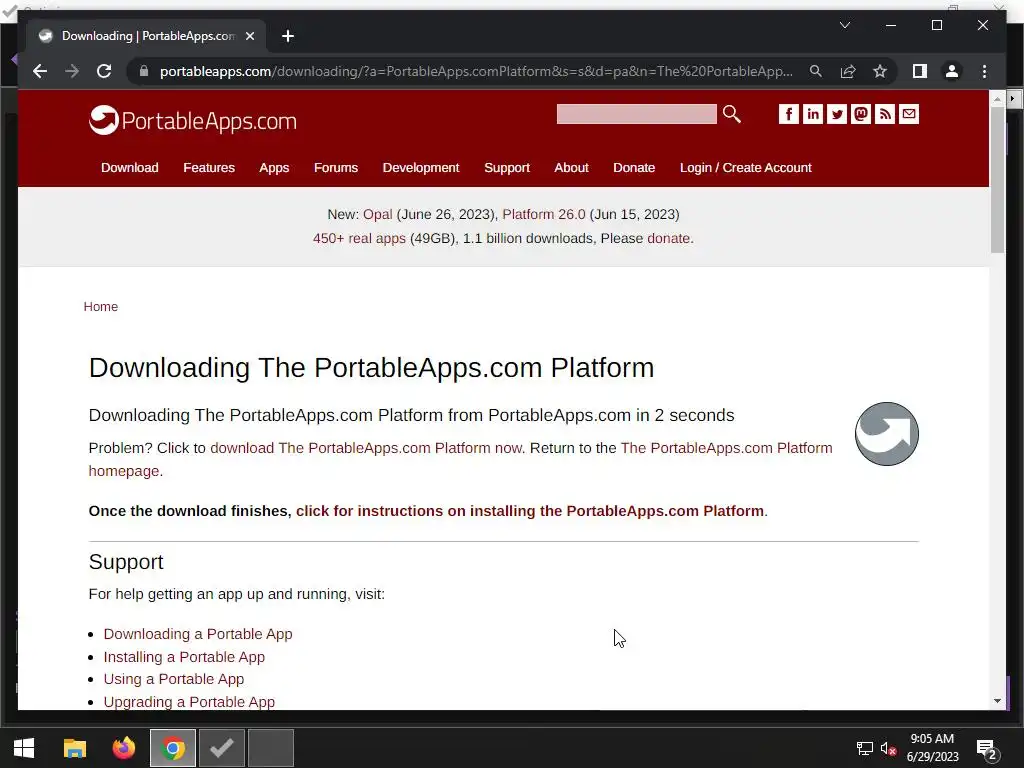This screenshot has width=1024, height=768.
Task: Click the muted volume tray icon
Action: point(888,748)
